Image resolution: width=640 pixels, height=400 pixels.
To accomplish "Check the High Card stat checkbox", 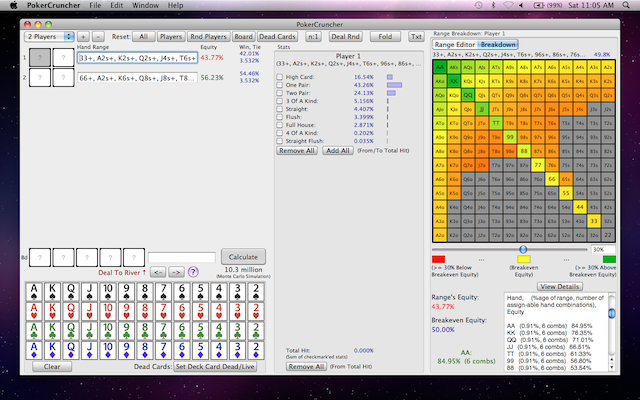I will click(280, 77).
